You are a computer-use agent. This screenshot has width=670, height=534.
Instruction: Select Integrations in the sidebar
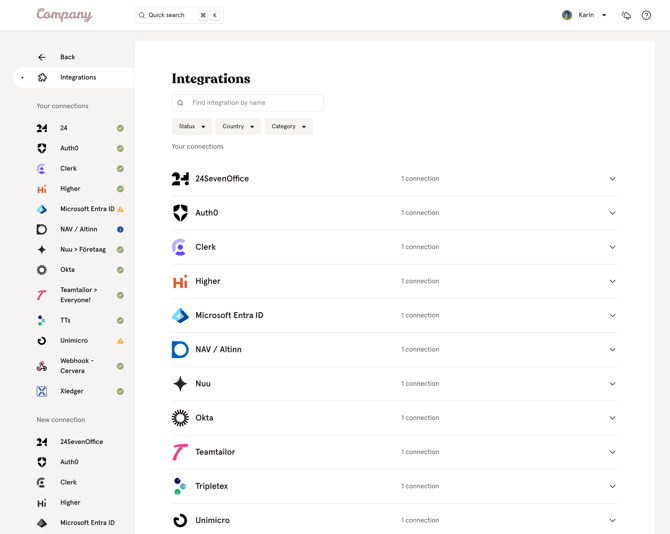(x=74, y=77)
